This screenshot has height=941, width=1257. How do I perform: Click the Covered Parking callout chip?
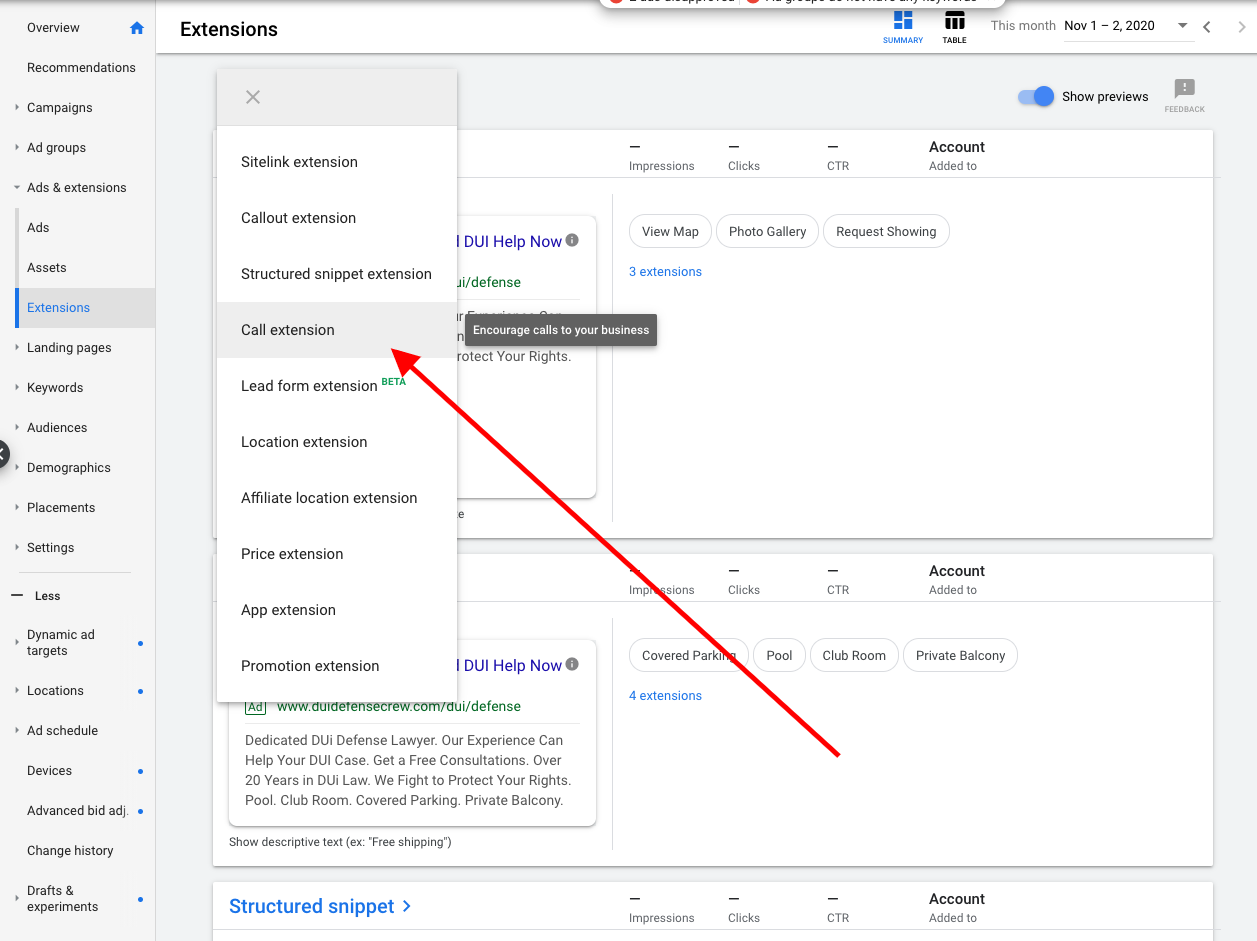pos(689,655)
